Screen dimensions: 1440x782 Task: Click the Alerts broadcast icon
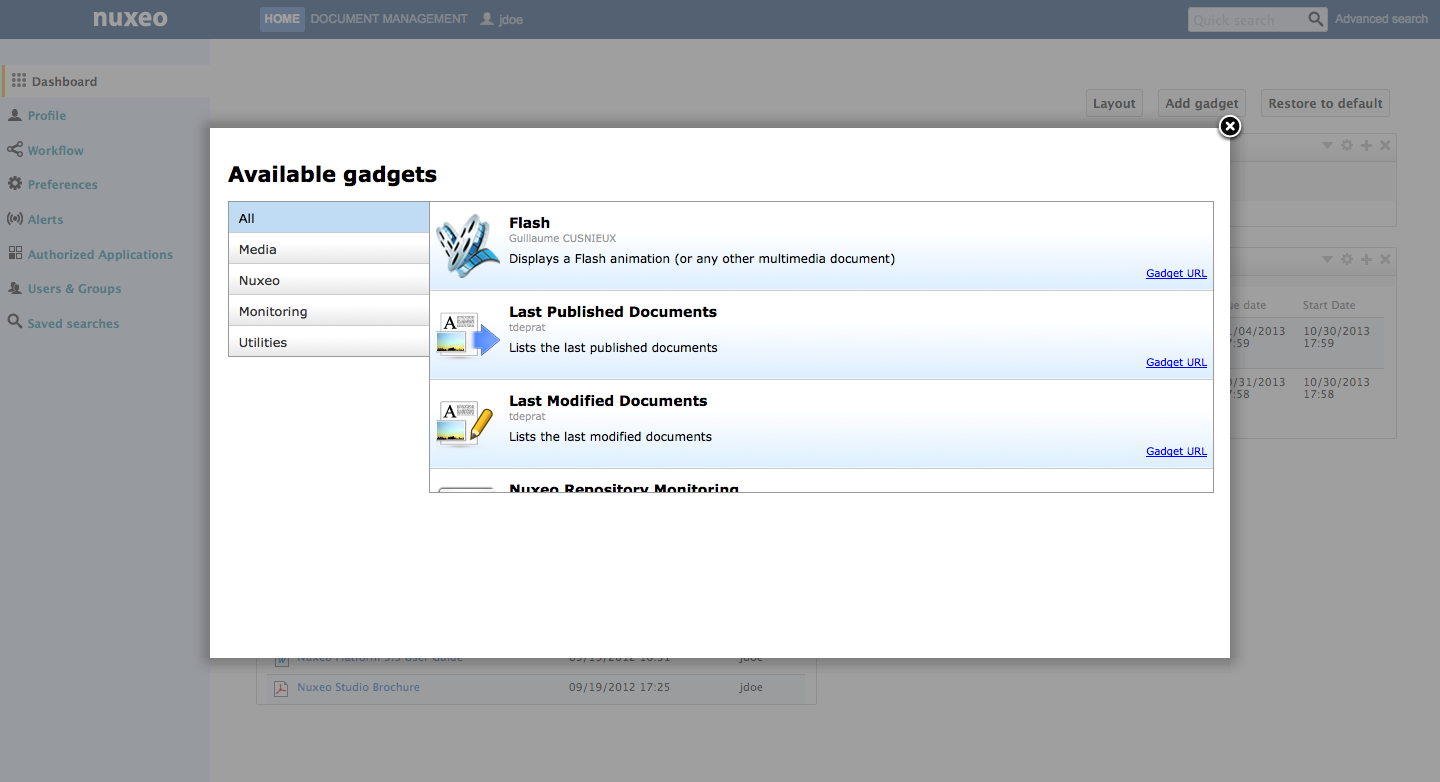click(x=15, y=219)
